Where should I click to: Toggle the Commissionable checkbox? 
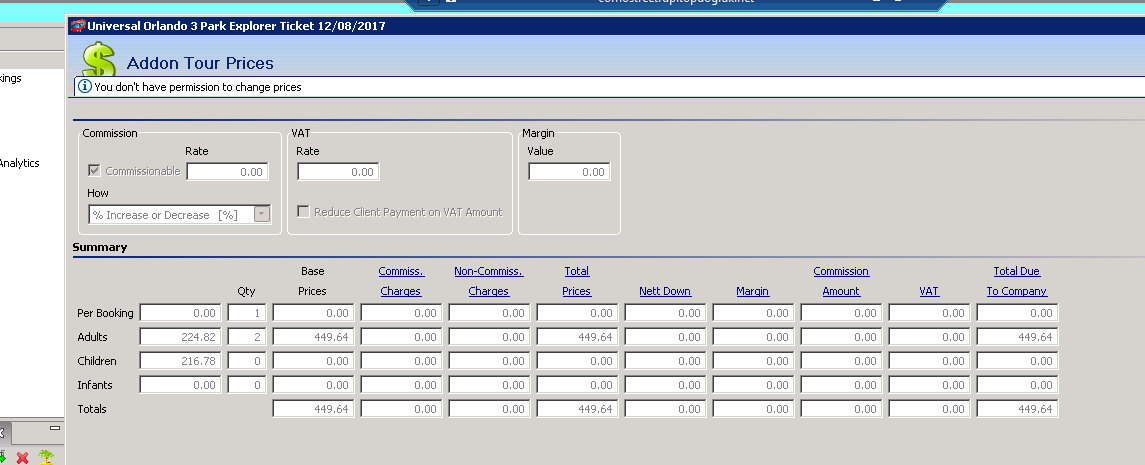[95, 171]
